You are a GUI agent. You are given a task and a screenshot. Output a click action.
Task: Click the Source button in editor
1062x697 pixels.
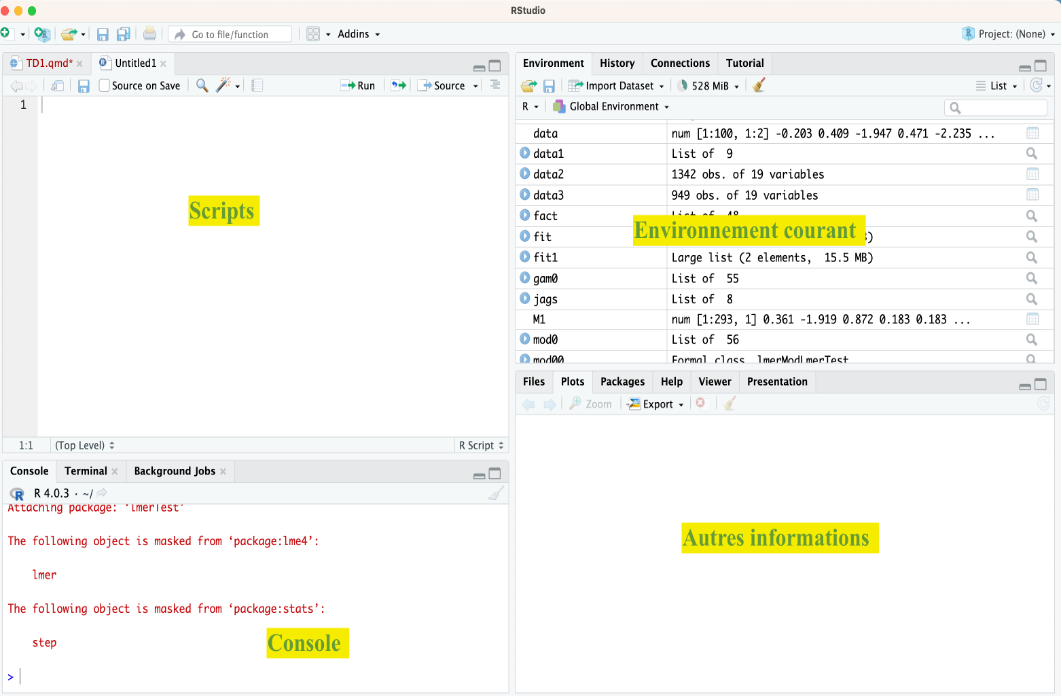[x=442, y=86]
